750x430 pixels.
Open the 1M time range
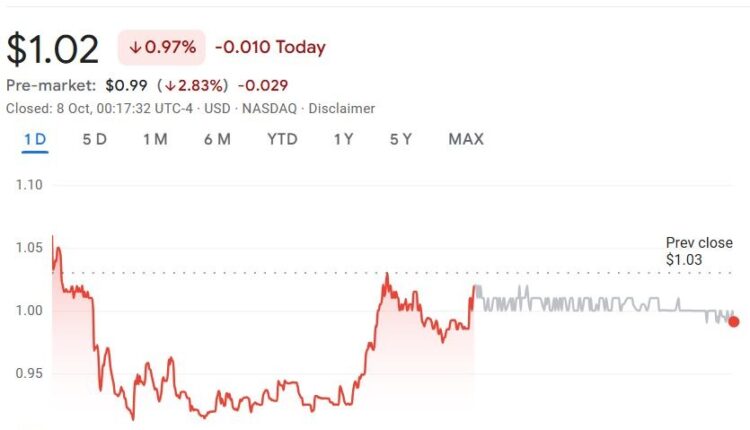tap(154, 139)
